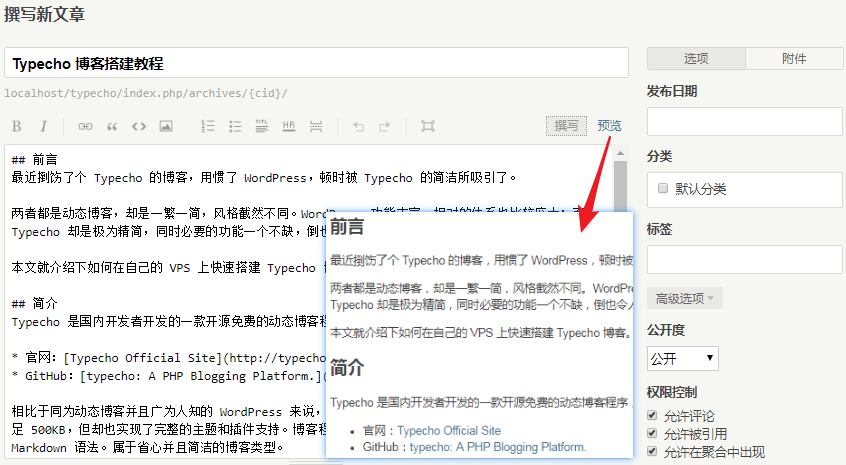Viewport: 846px width, 465px height.
Task: Click the 简介 heading in preview
Action: 347,368
